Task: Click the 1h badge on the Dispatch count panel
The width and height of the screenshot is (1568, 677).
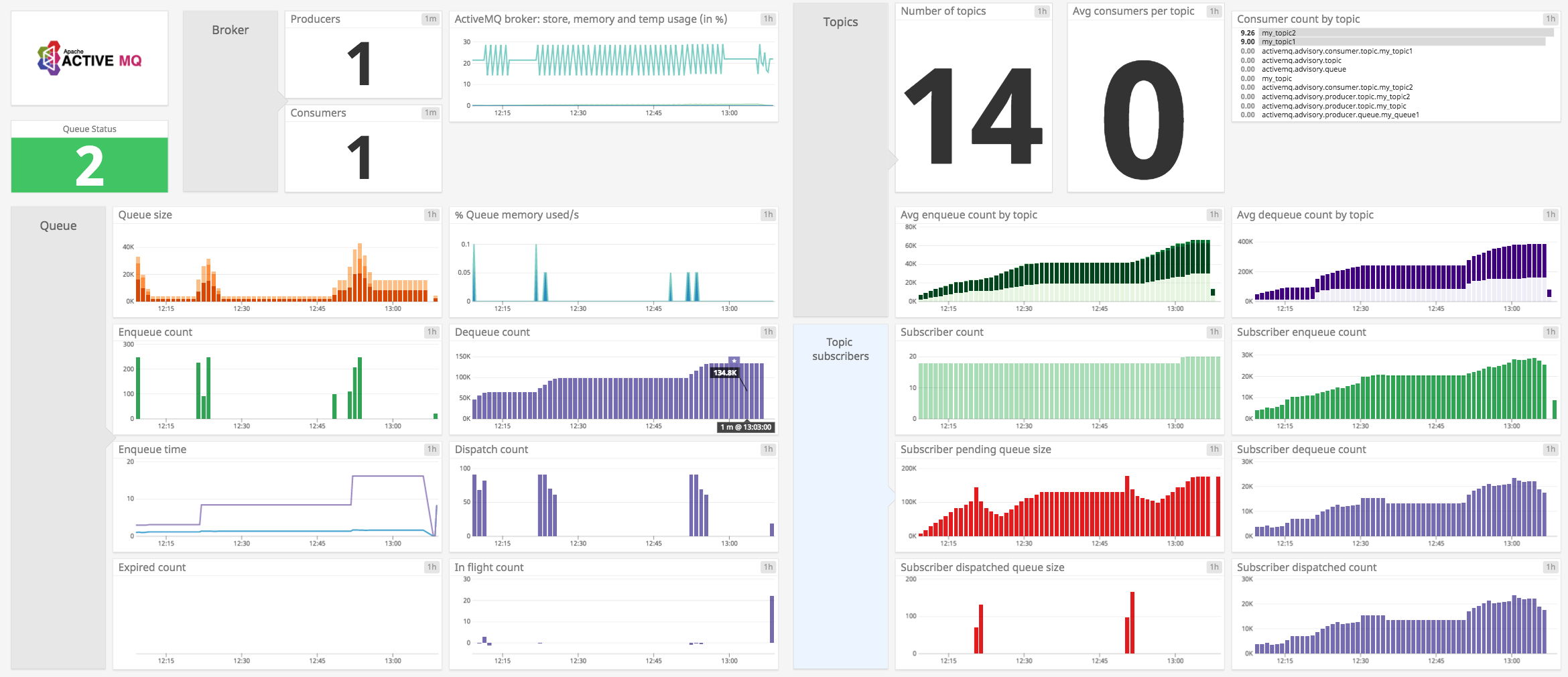Action: click(x=767, y=449)
